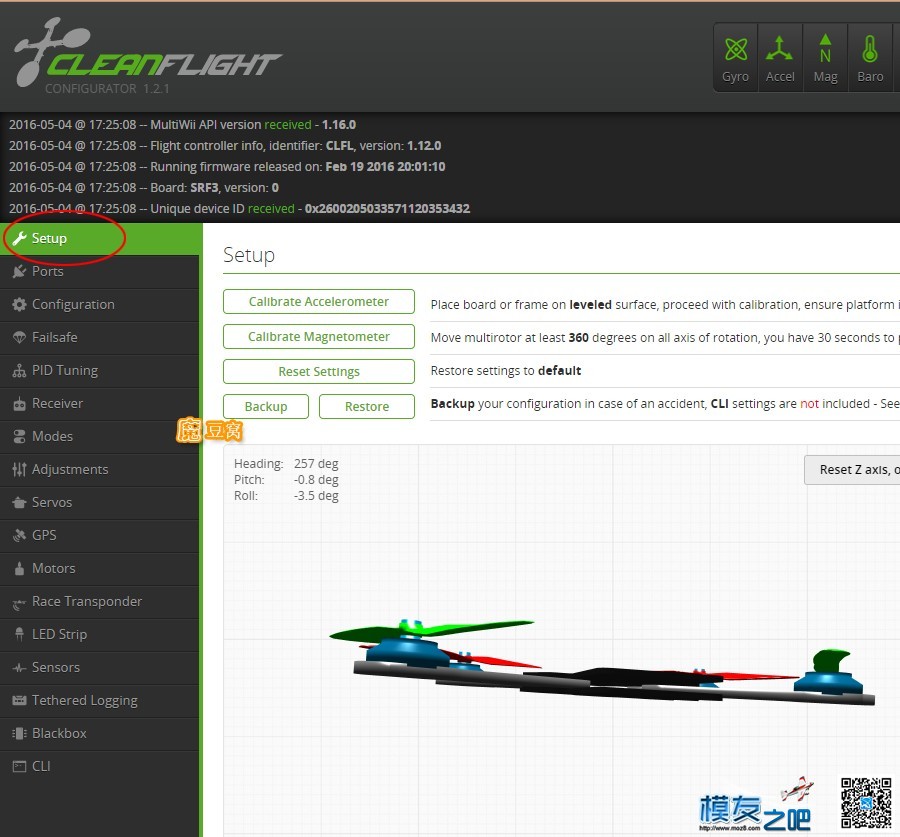Click the Heading 257 deg readout
This screenshot has height=837, width=900.
coord(286,463)
